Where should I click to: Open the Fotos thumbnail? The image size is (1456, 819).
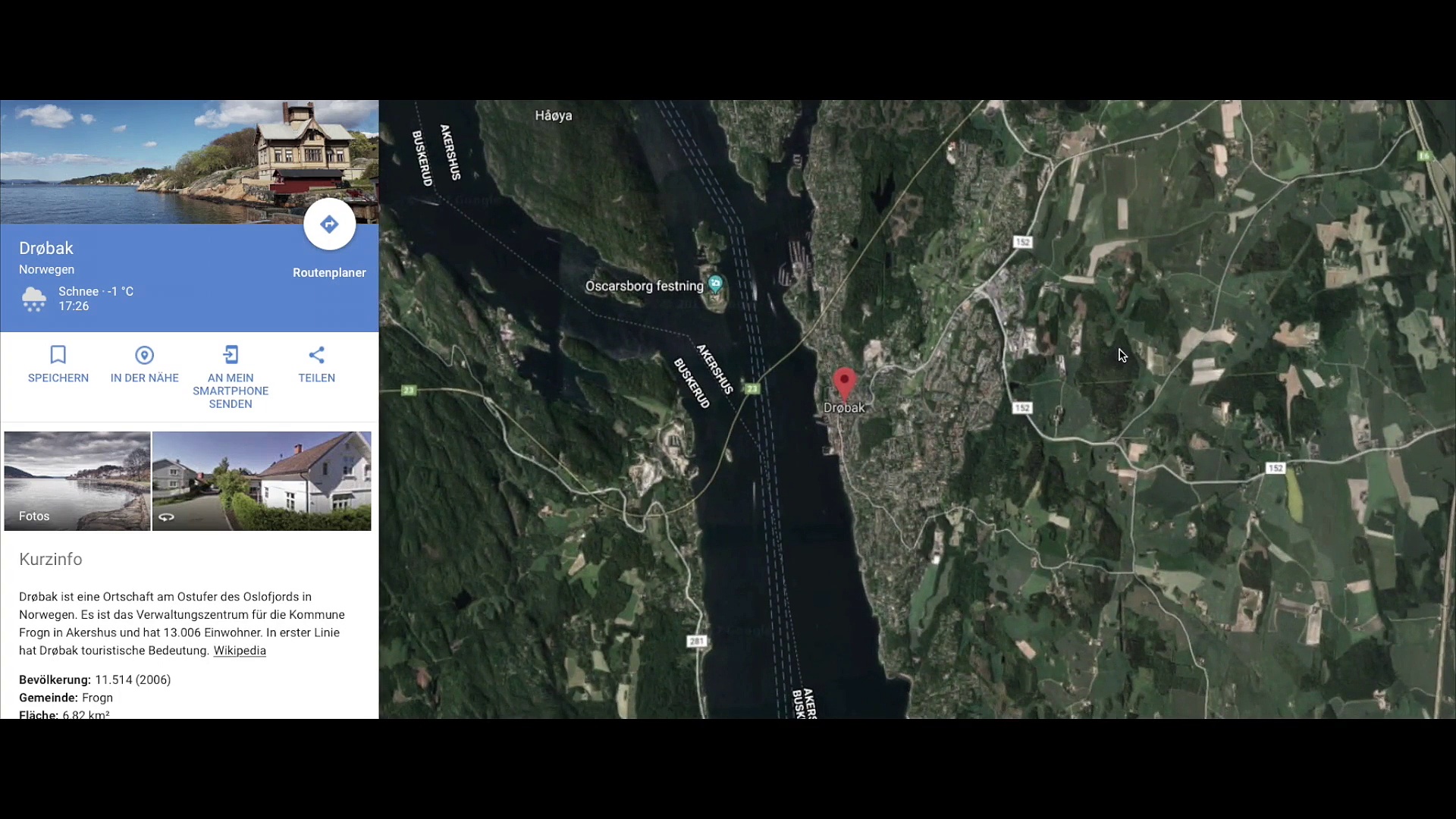77,481
